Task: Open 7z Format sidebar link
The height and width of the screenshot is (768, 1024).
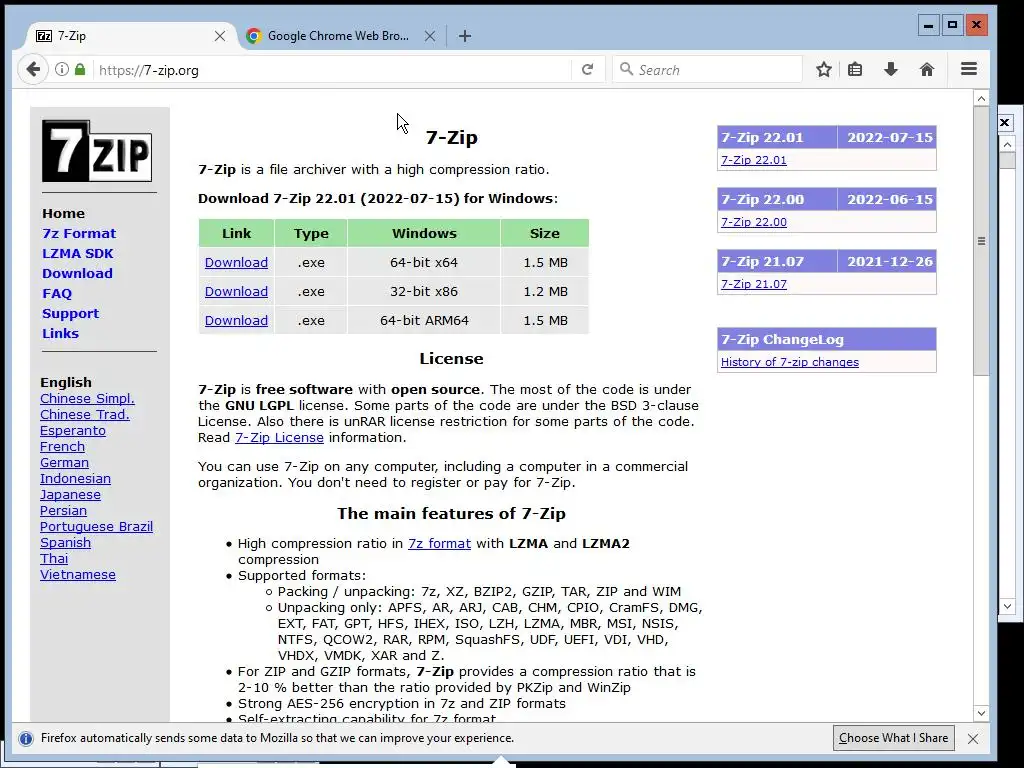Action: pyautogui.click(x=79, y=233)
